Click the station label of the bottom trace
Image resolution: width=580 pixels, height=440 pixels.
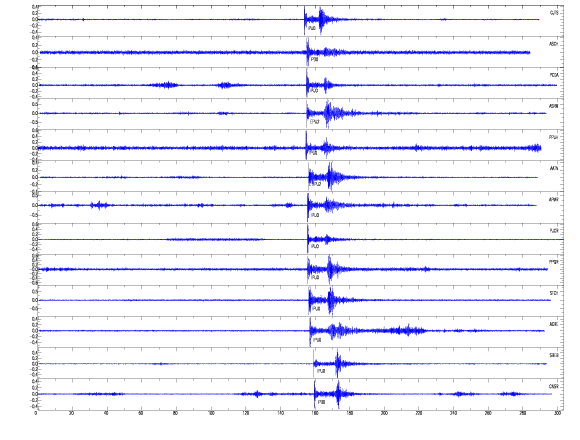coord(553,387)
